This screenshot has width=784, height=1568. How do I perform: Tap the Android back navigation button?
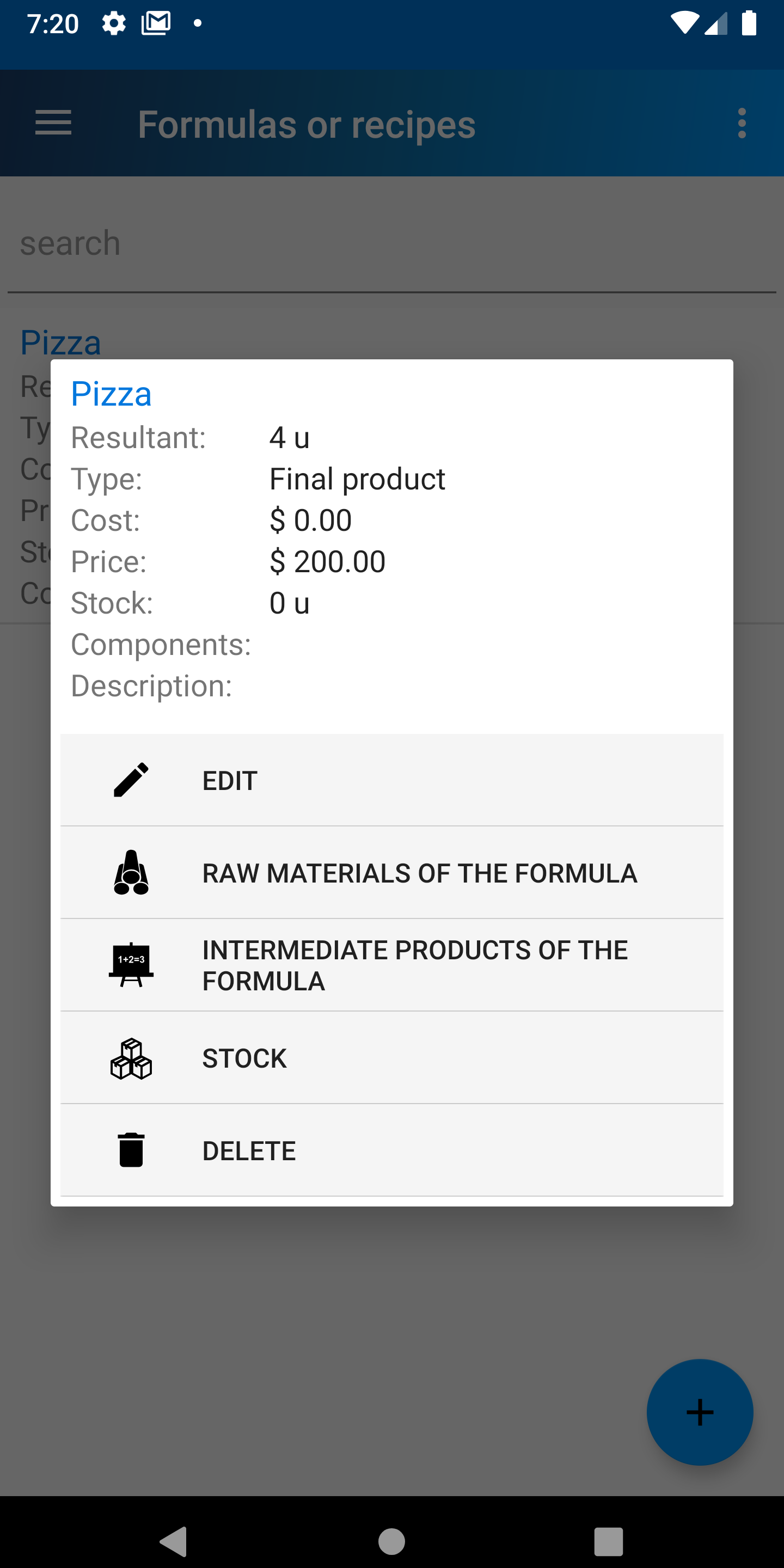(x=174, y=1541)
